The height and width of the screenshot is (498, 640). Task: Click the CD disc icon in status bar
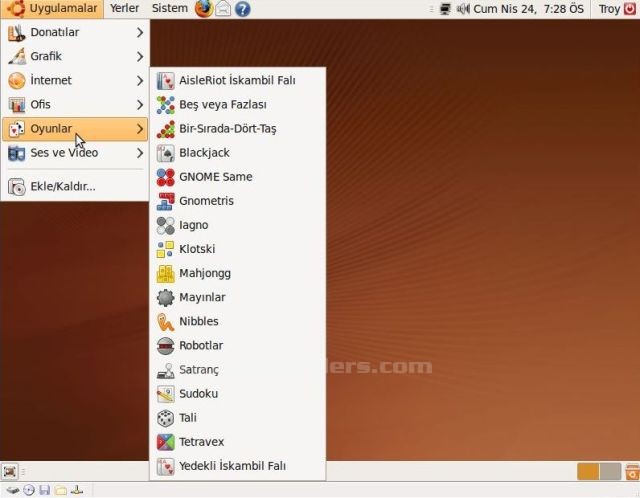pyautogui.click(x=29, y=490)
